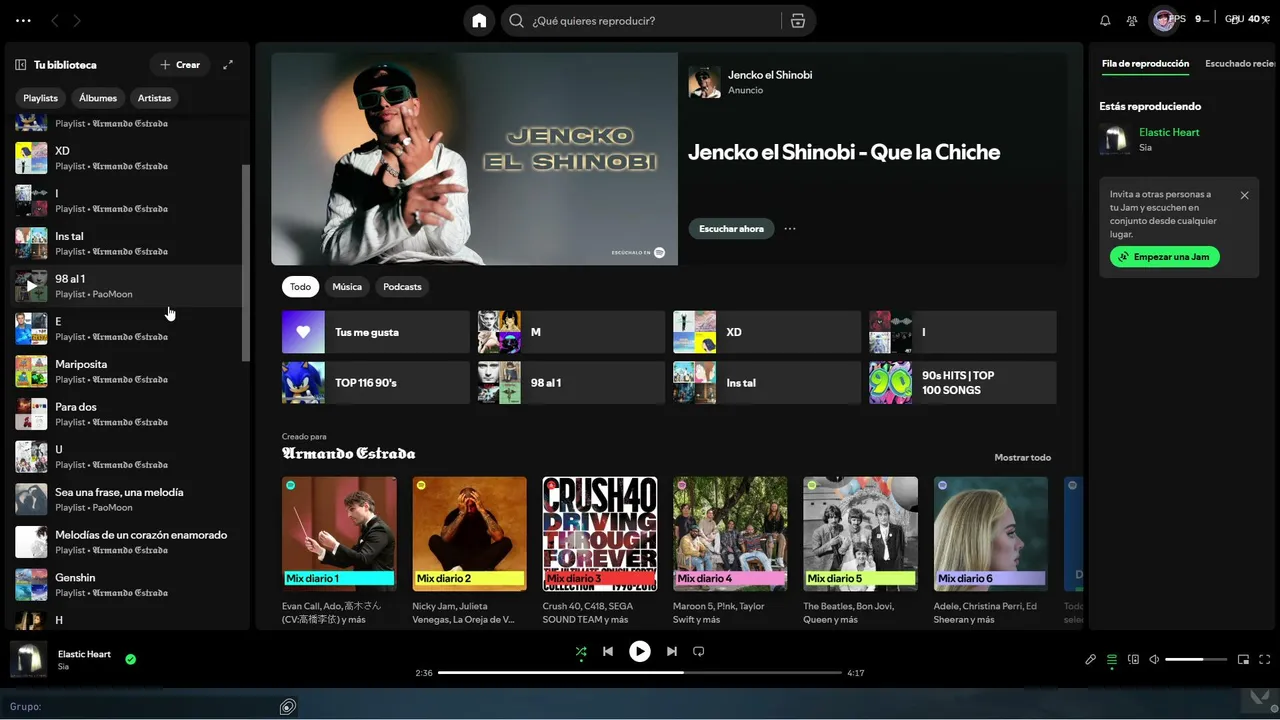This screenshot has height=720, width=1280.
Task: Select the Podcasts filter tab
Action: point(403,287)
